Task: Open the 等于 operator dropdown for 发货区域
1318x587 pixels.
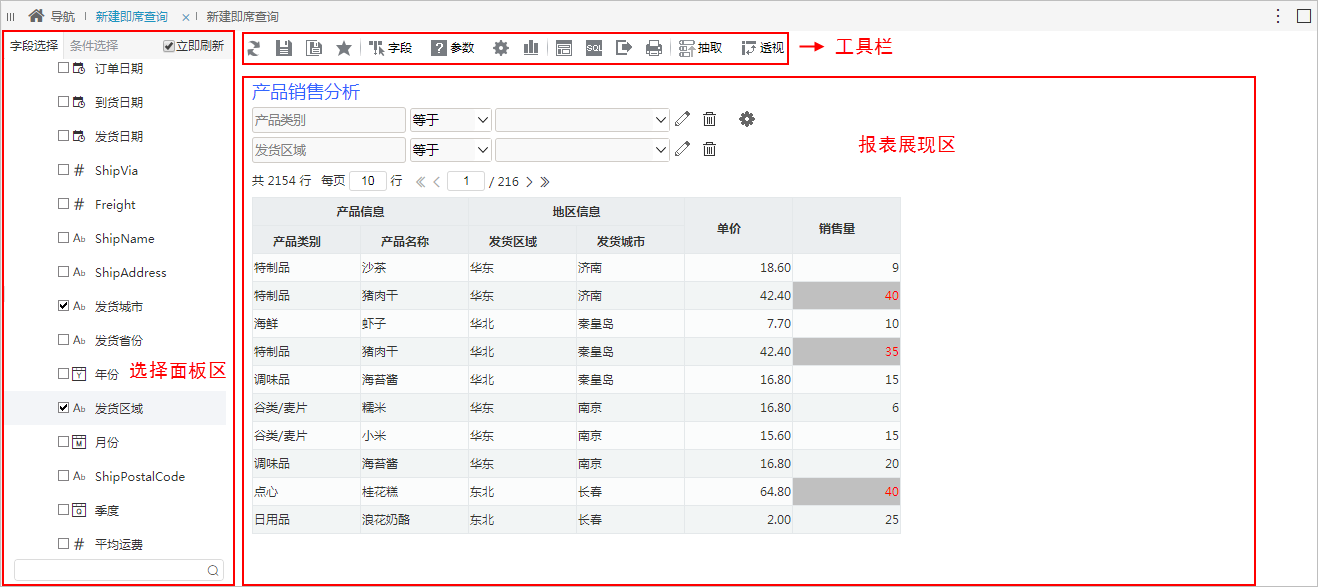Action: tap(451, 150)
